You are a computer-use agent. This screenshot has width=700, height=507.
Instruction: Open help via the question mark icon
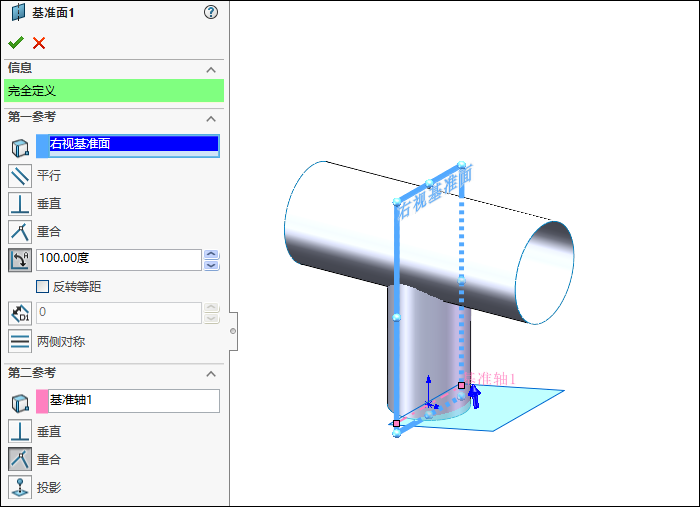[x=211, y=12]
